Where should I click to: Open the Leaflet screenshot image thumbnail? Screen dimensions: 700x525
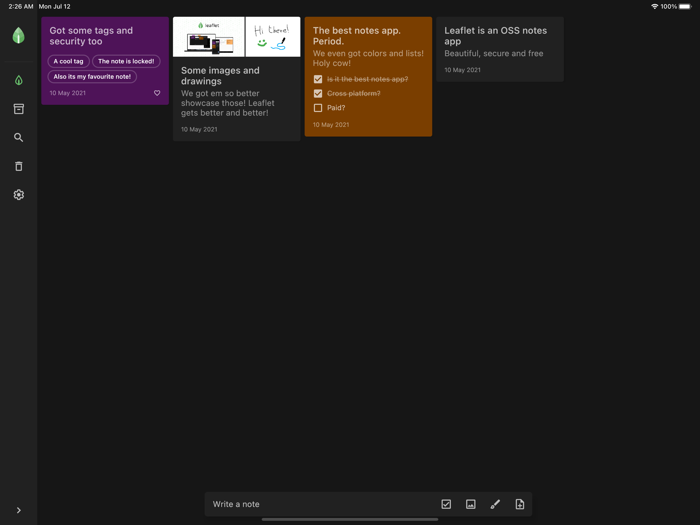208,37
